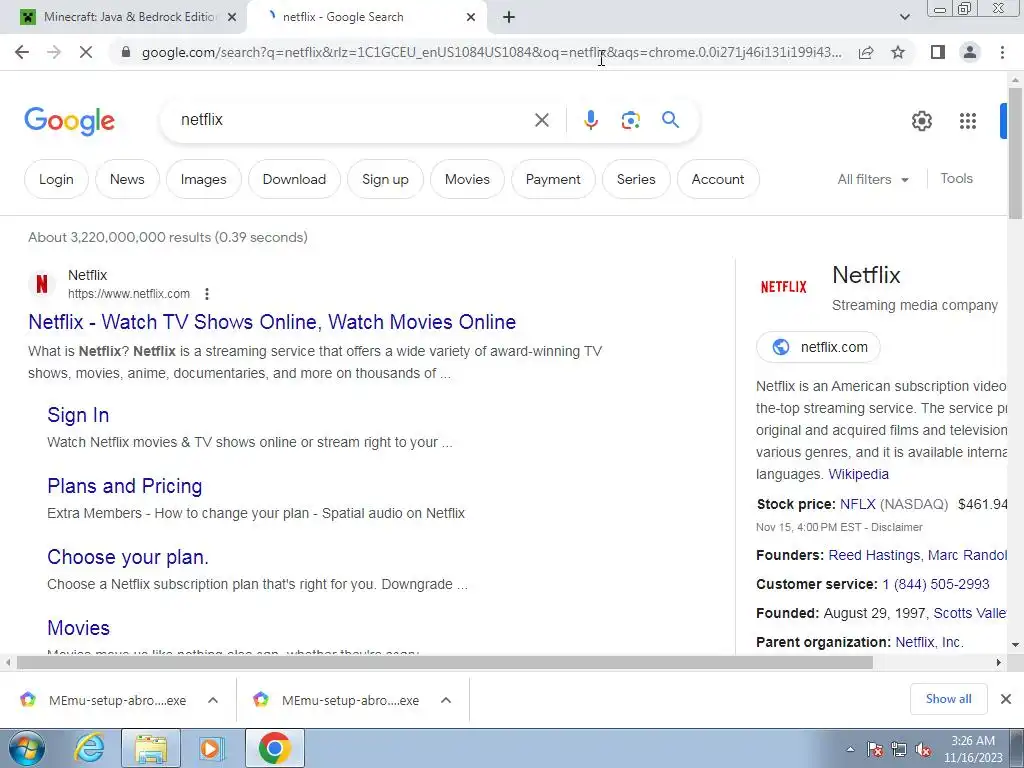Click the vertical scrollbar down arrow
The height and width of the screenshot is (768, 1024).
pyautogui.click(x=1015, y=644)
